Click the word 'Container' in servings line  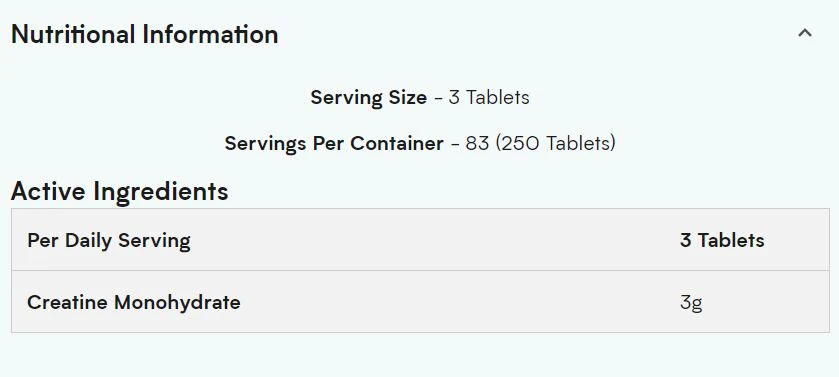(397, 143)
